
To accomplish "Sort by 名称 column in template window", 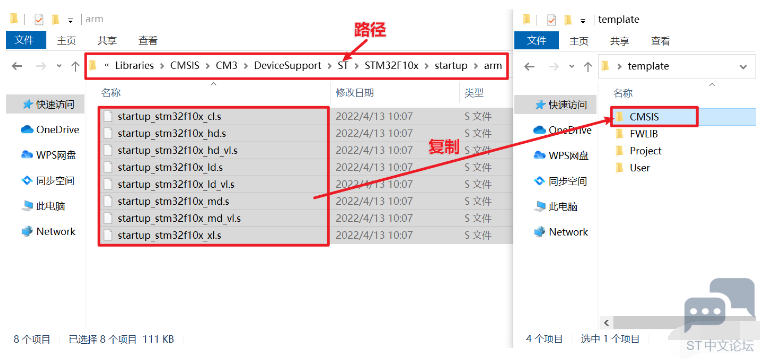I will [623, 93].
